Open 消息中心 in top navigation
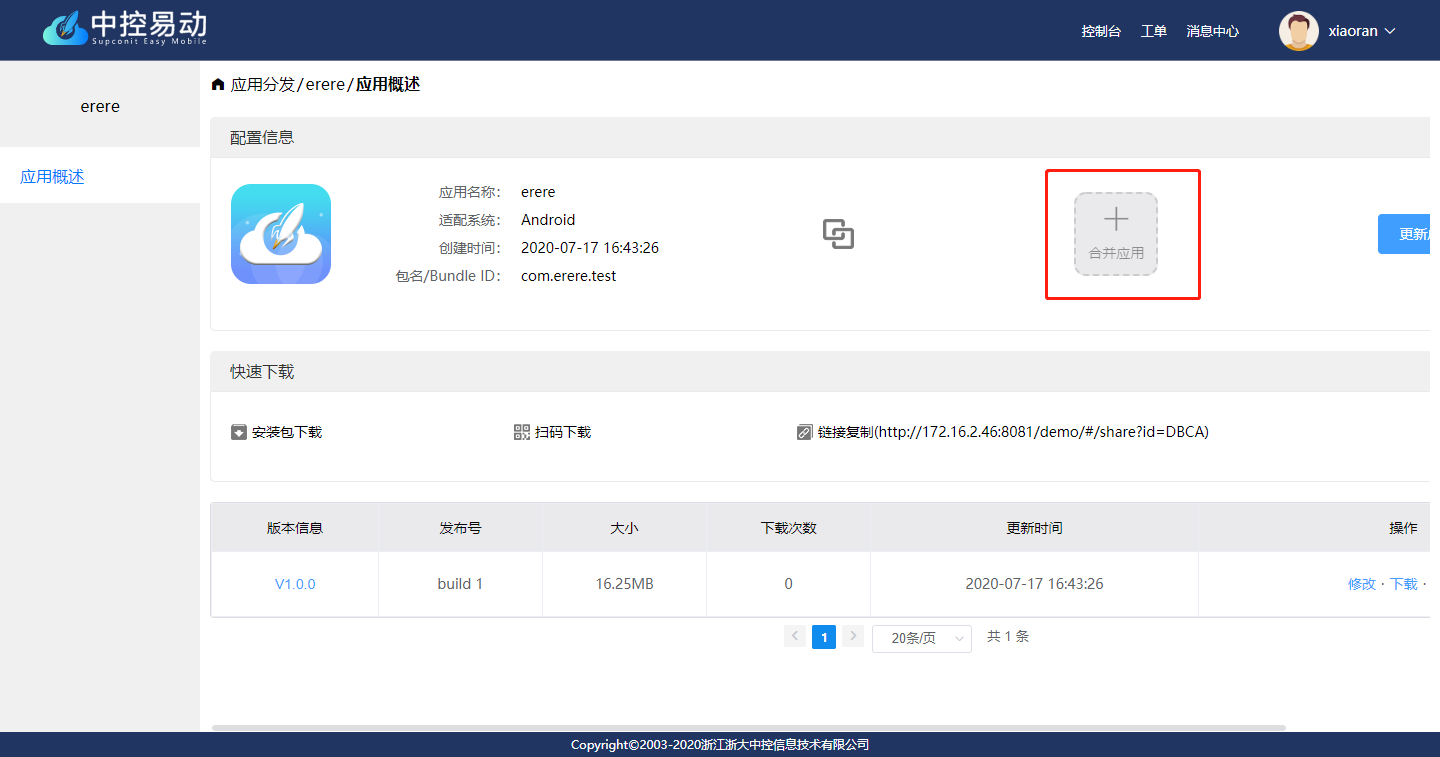The height and width of the screenshot is (757, 1440). click(x=1213, y=31)
